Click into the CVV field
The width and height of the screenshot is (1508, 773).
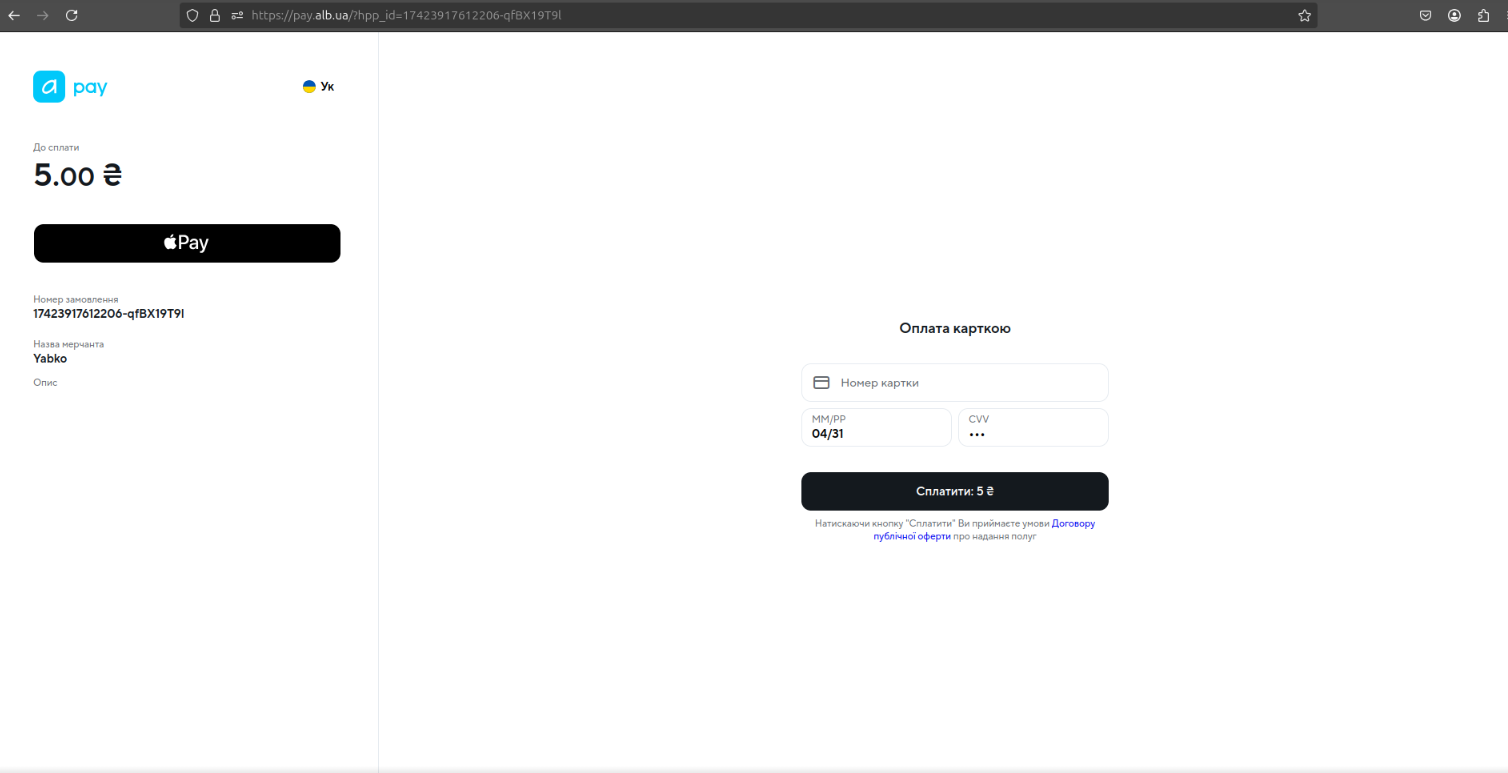1033,428
